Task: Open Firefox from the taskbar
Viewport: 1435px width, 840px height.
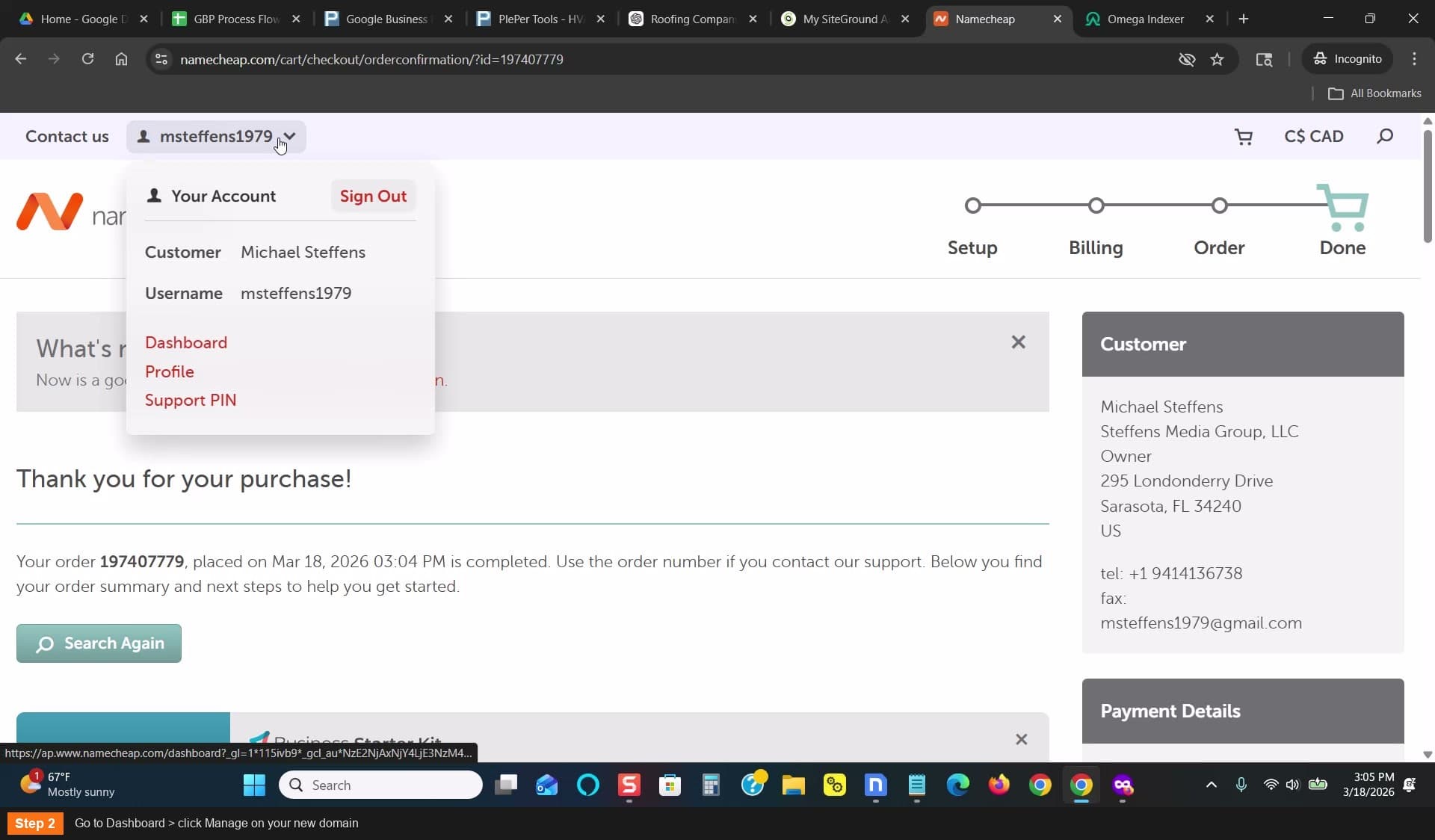Action: coord(999,785)
